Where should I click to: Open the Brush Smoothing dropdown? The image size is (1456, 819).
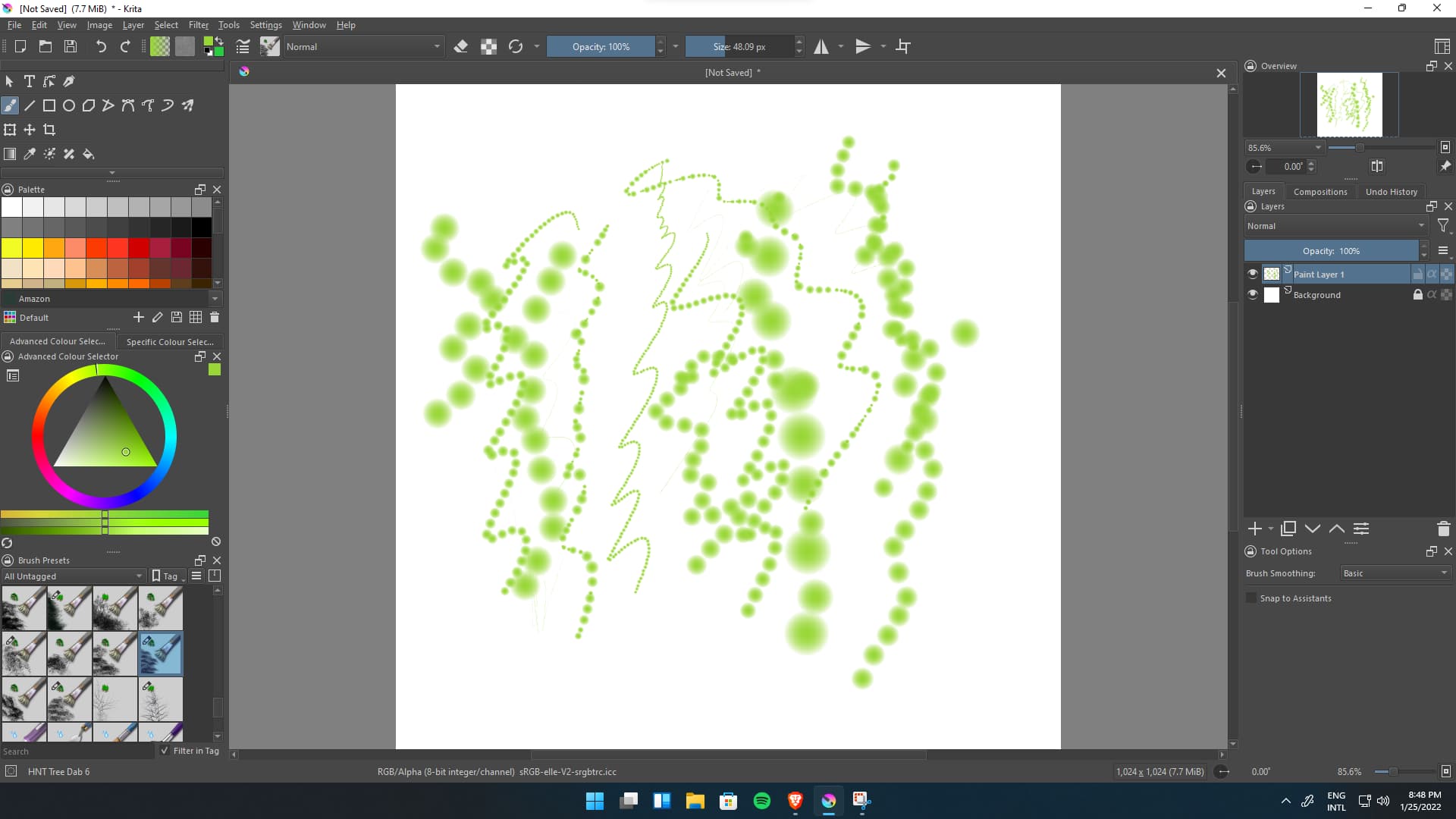pos(1395,573)
